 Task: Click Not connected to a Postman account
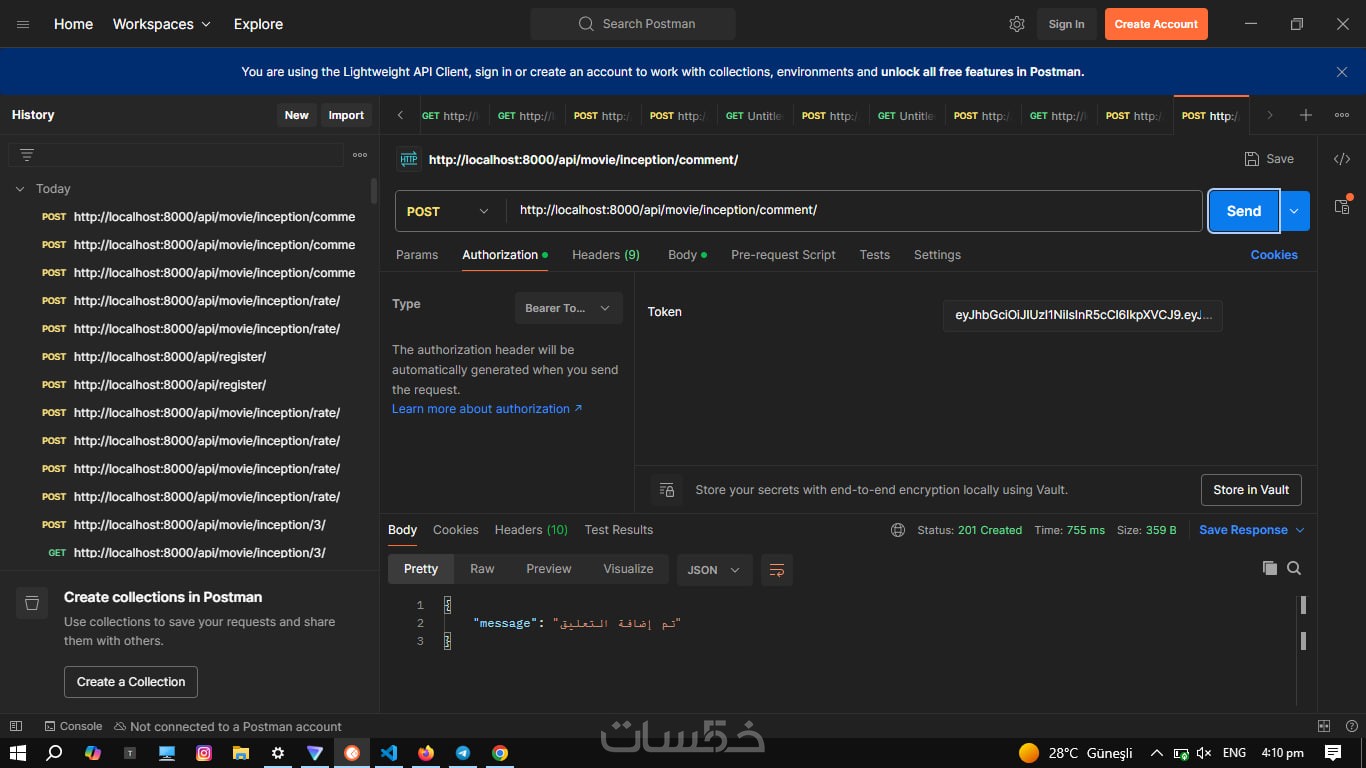pos(228,726)
